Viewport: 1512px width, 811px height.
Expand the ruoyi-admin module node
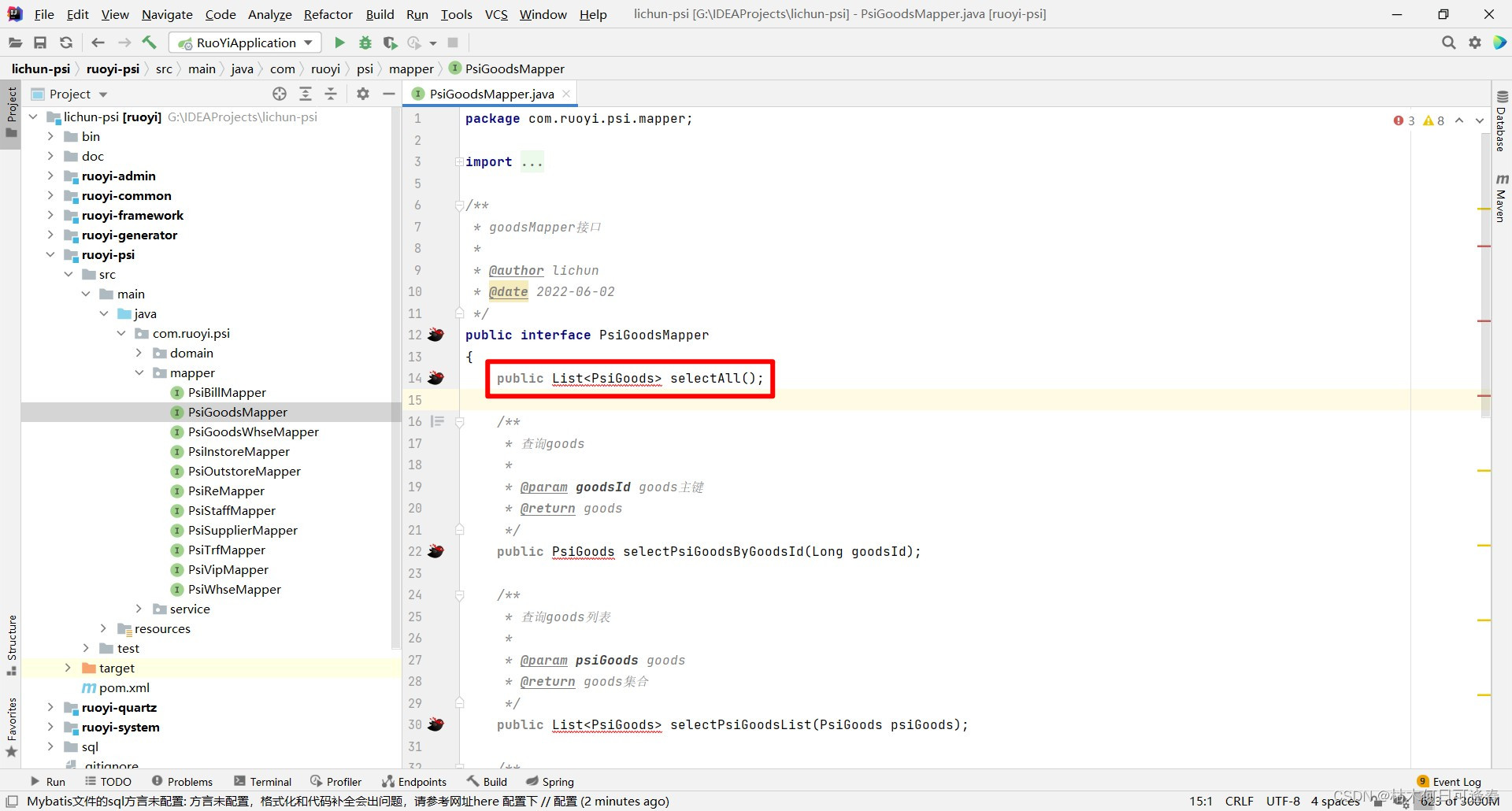click(50, 176)
